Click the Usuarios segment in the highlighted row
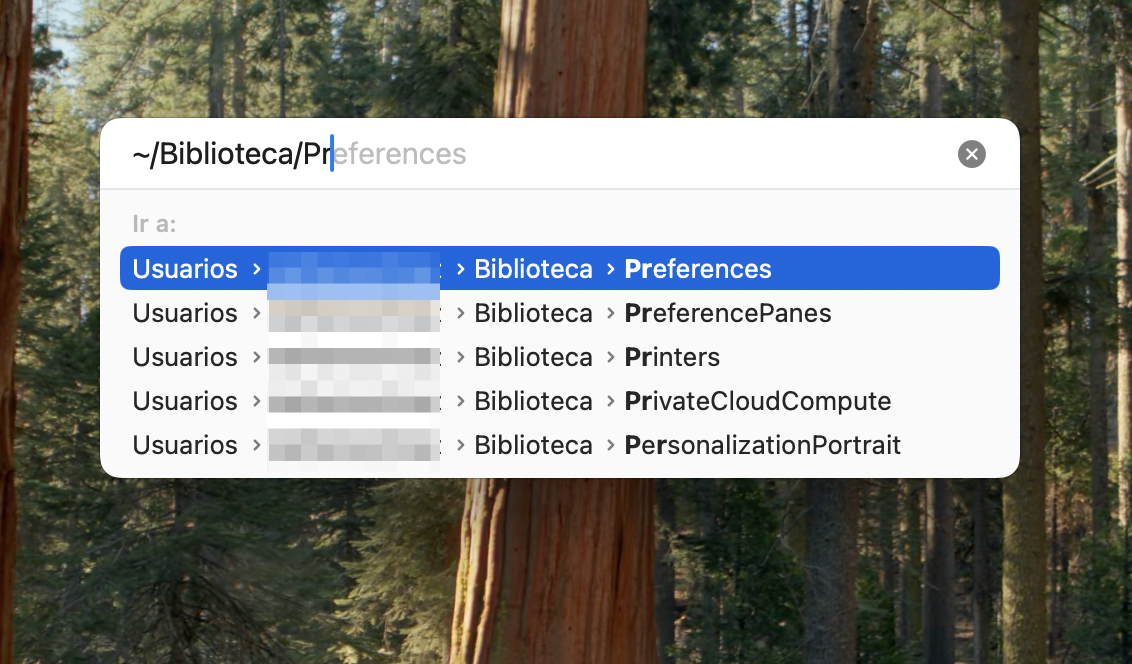 point(184,268)
